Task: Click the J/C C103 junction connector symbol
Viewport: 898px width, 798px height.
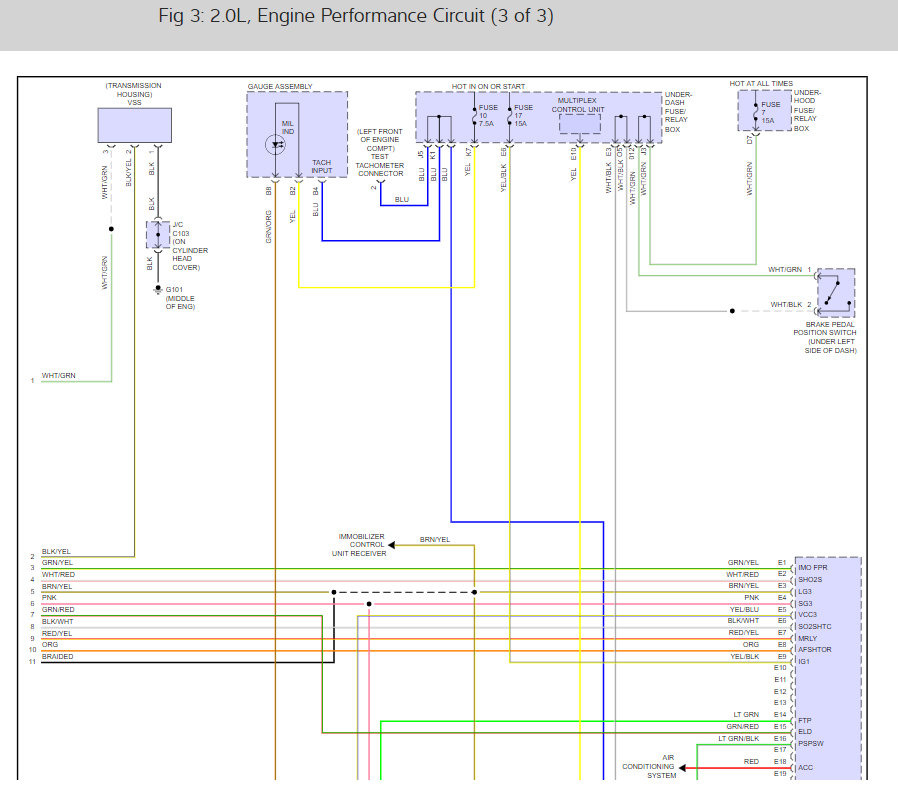Action: [x=157, y=235]
